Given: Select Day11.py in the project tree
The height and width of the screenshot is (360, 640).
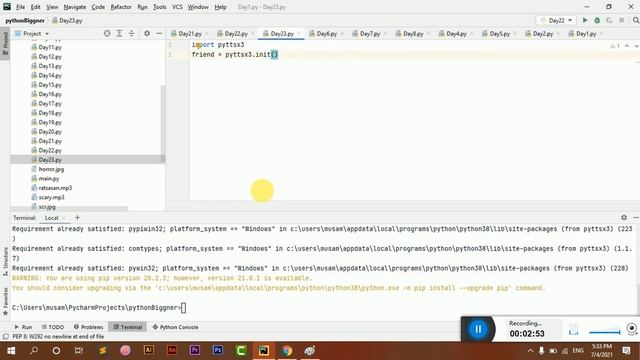Looking at the screenshot, I should (50, 47).
